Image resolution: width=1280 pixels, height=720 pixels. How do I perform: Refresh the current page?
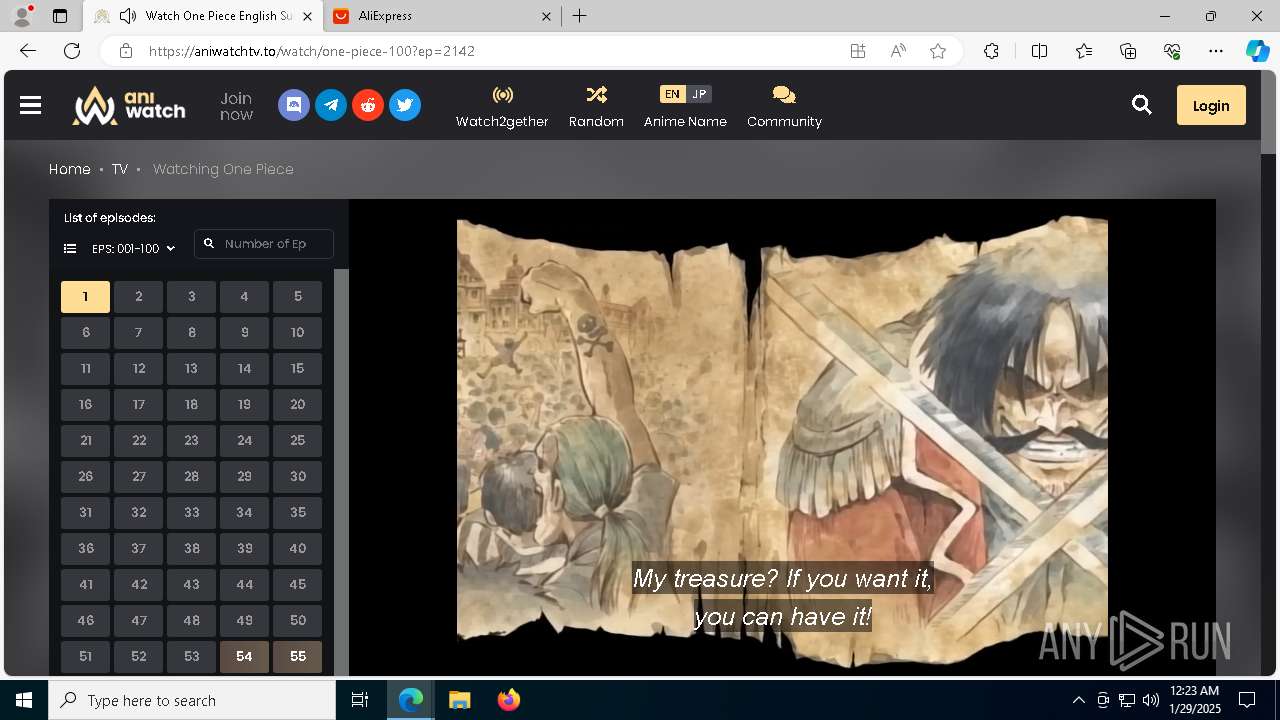(x=72, y=51)
